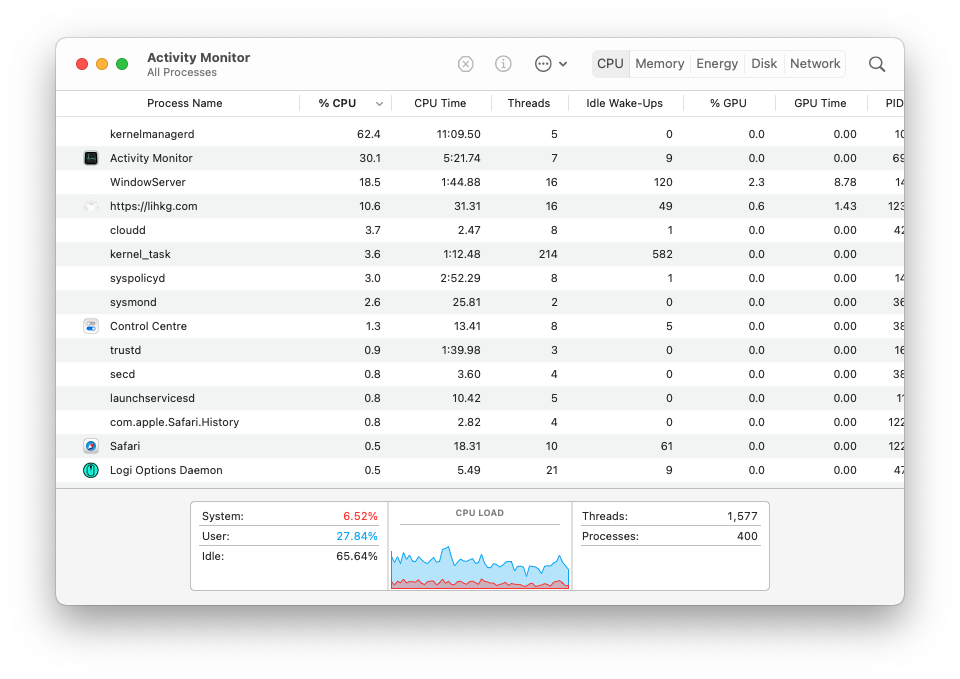Viewport: 960px width, 679px height.
Task: Click the 62.4 CPU value for kernelmanagerd
Action: (369, 134)
